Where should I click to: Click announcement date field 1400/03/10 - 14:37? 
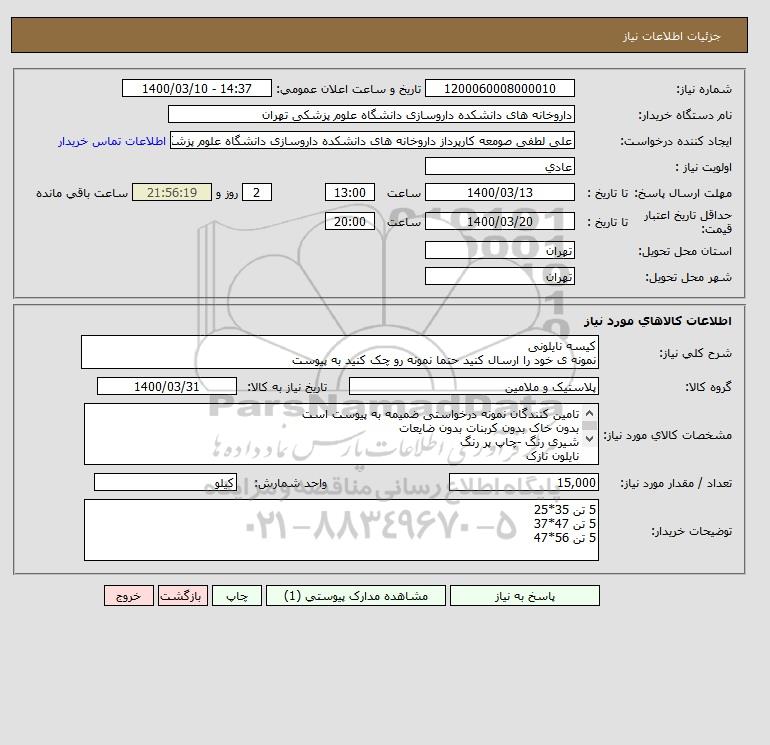point(196,88)
